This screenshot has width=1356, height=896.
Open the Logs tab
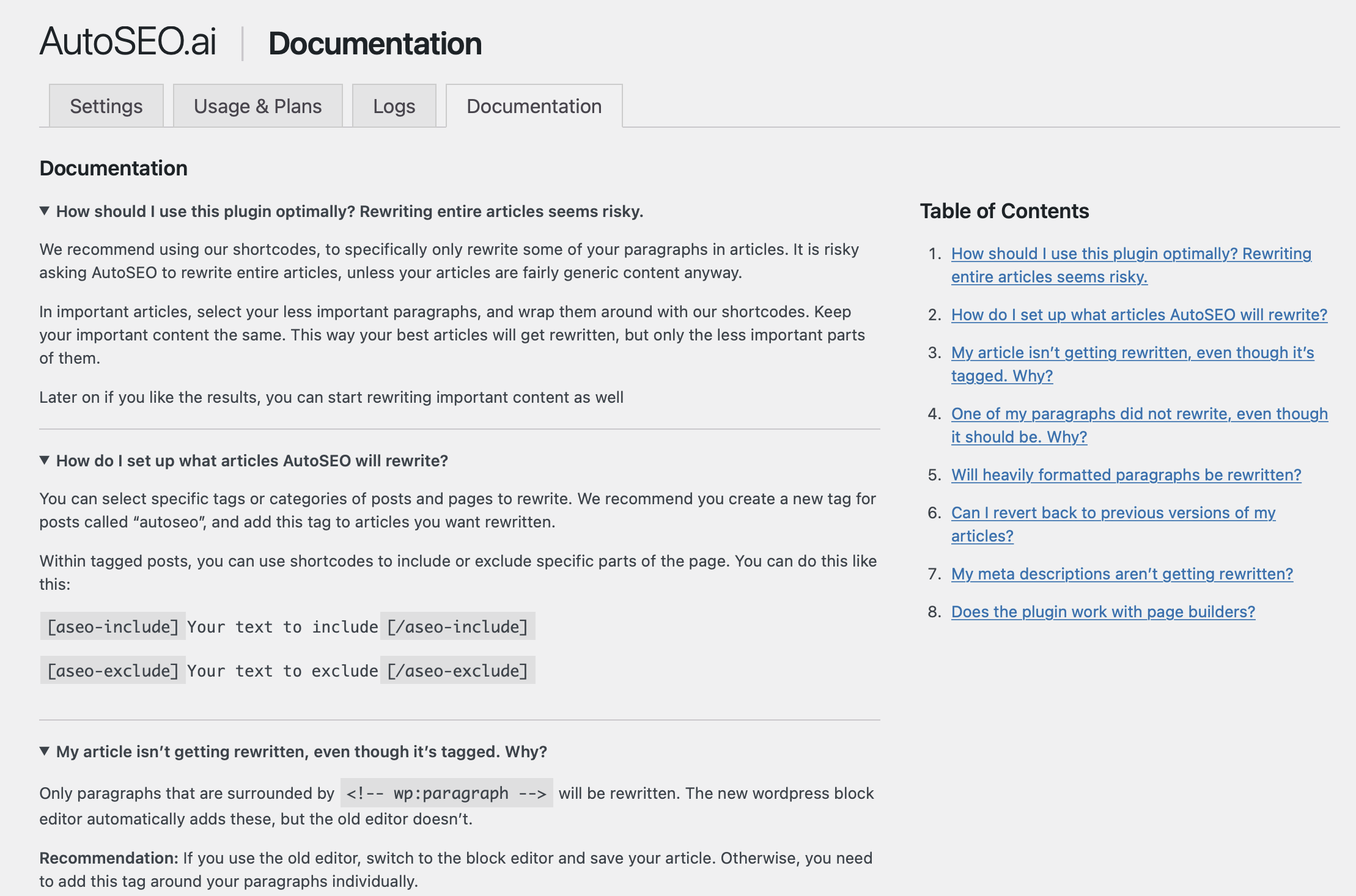click(x=394, y=106)
